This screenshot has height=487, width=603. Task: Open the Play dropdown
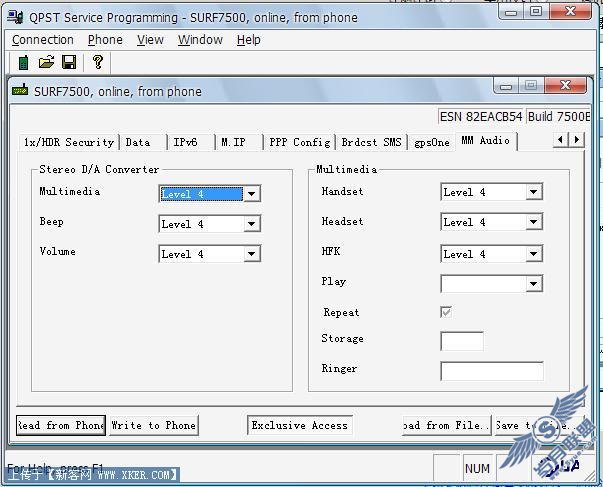pyautogui.click(x=534, y=284)
